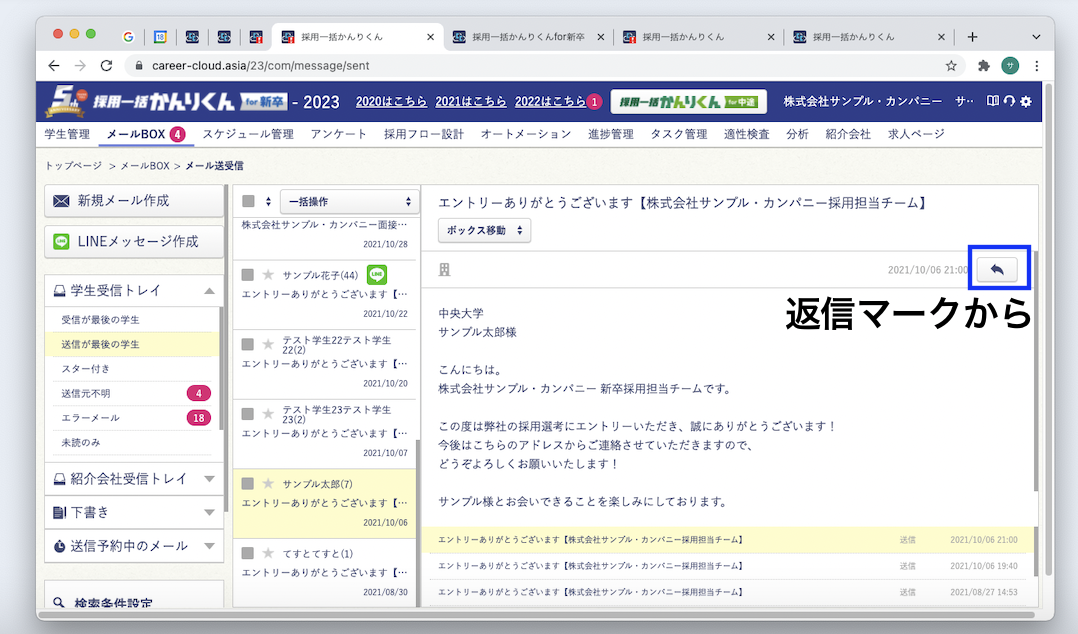The image size is (1078, 634).
Task: Check the テスト学生22 message checkbox
Action: point(248,344)
